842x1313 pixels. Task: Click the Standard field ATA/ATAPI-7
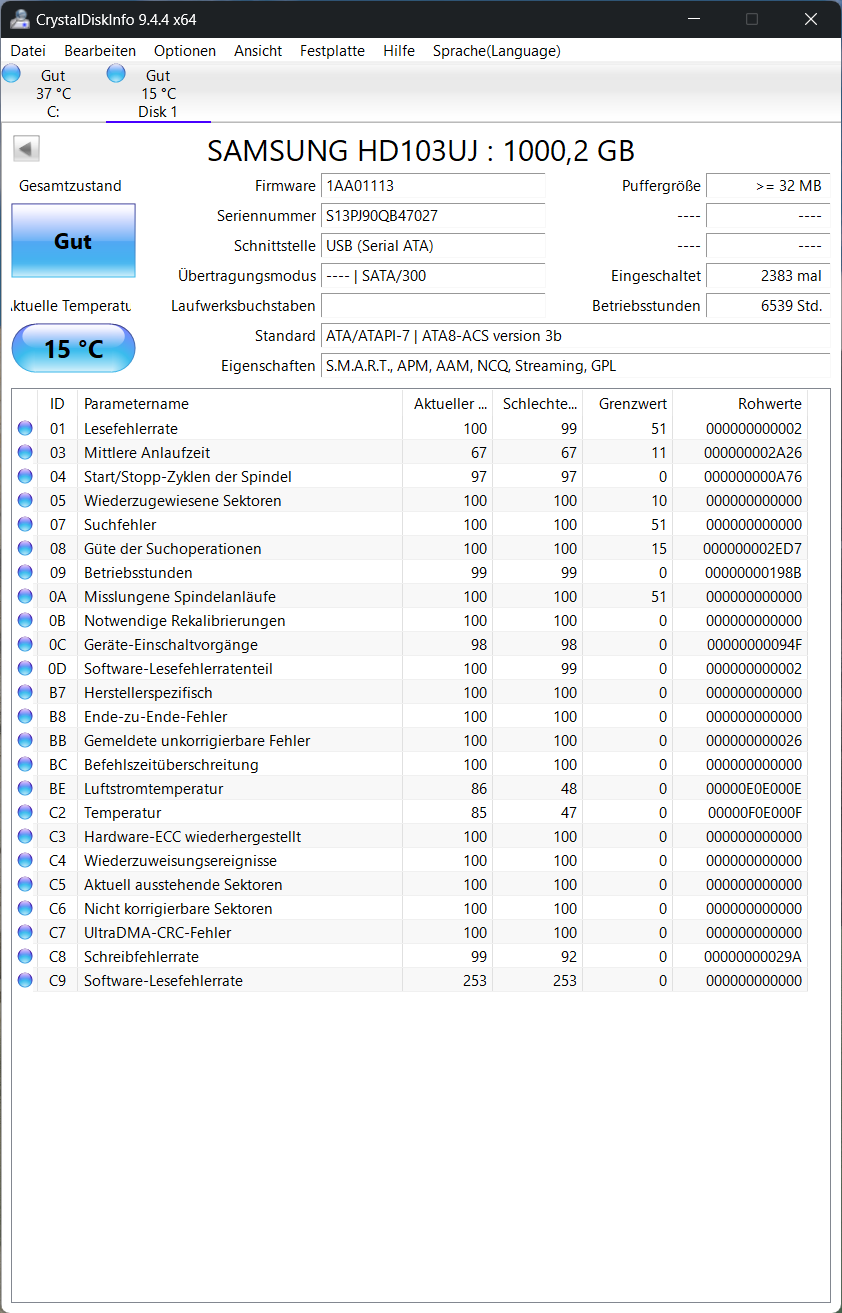tap(575, 336)
